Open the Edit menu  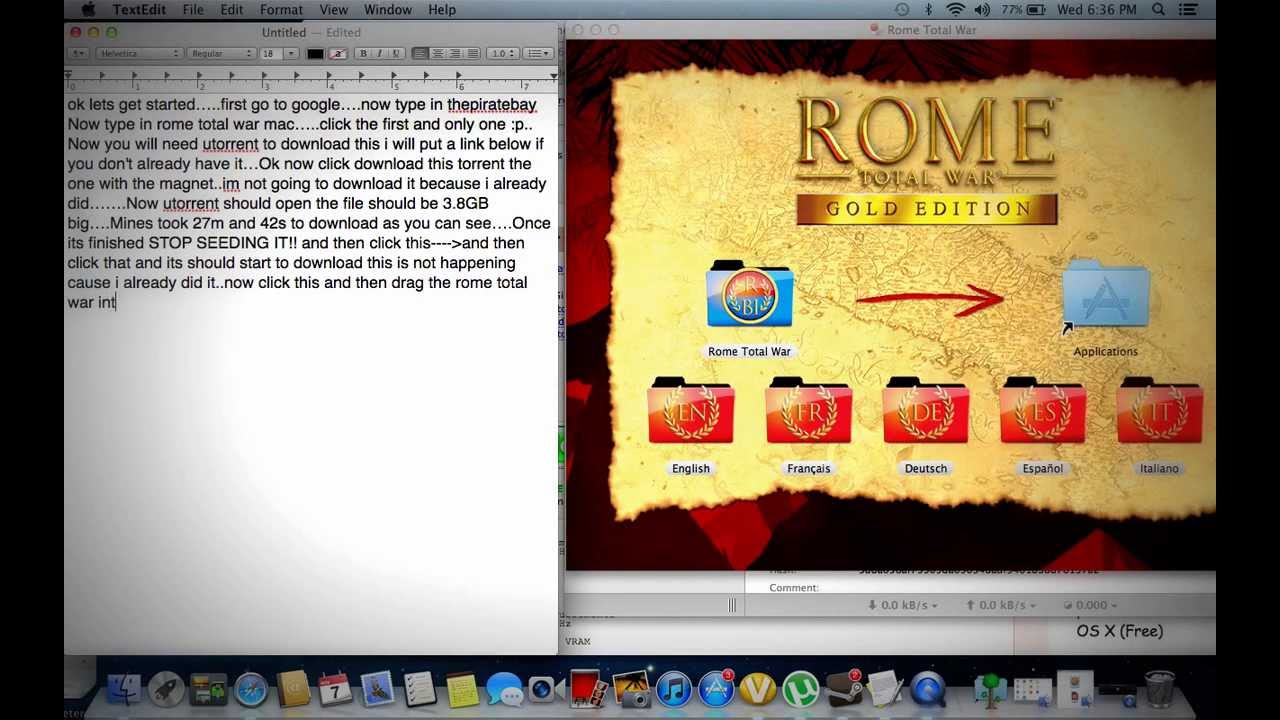(231, 10)
